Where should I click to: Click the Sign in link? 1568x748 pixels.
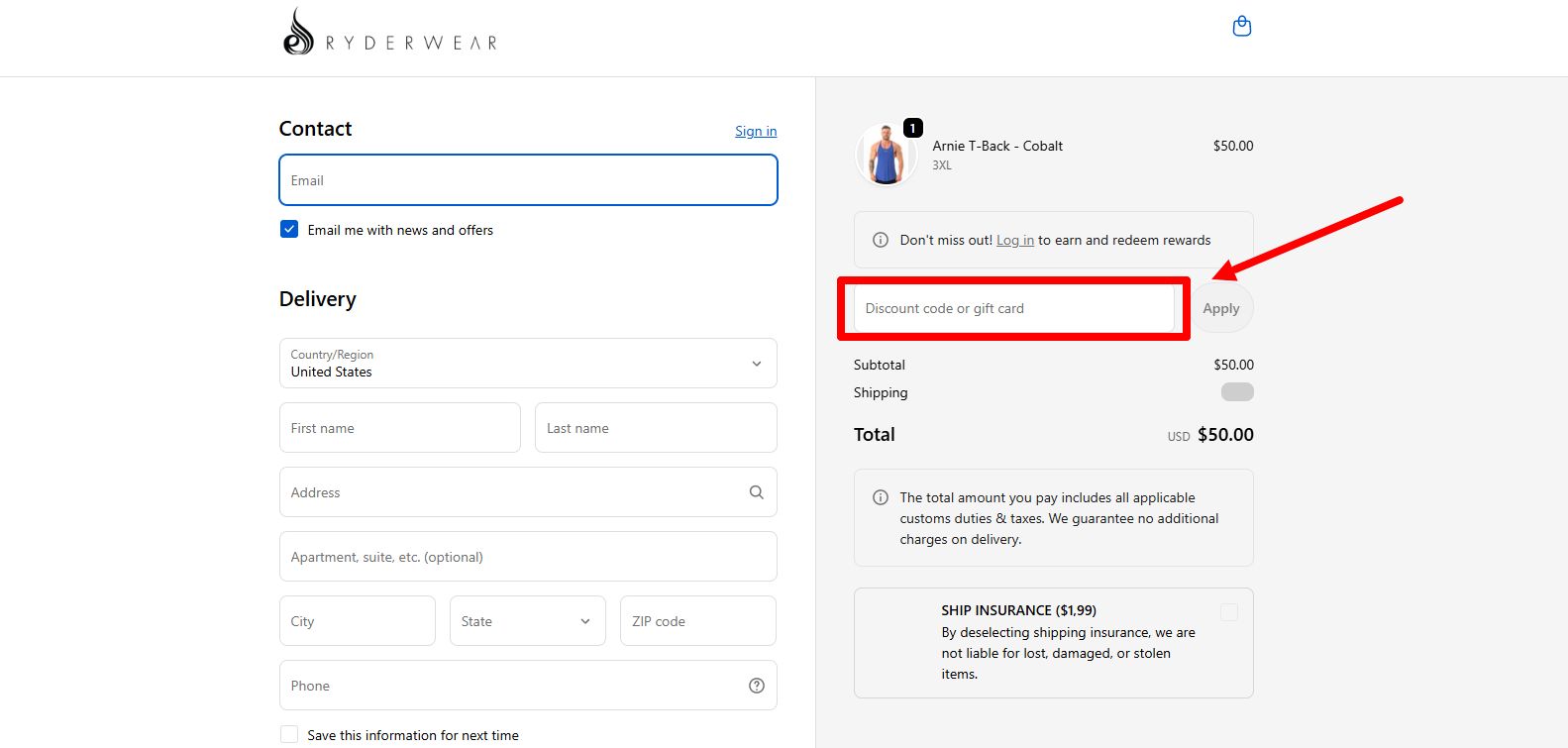pos(756,131)
